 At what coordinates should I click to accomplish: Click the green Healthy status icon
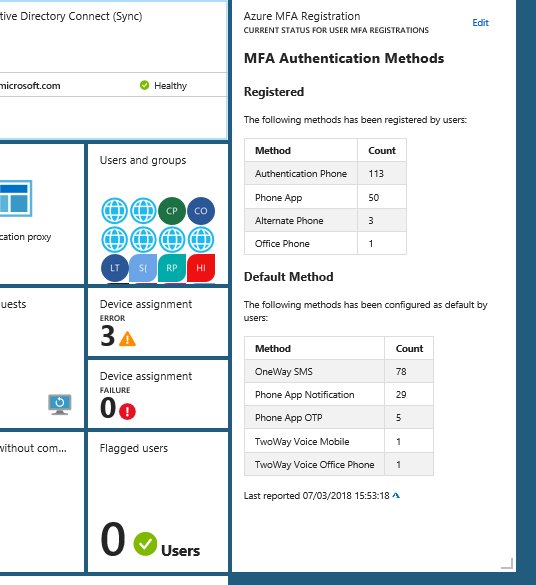144,85
